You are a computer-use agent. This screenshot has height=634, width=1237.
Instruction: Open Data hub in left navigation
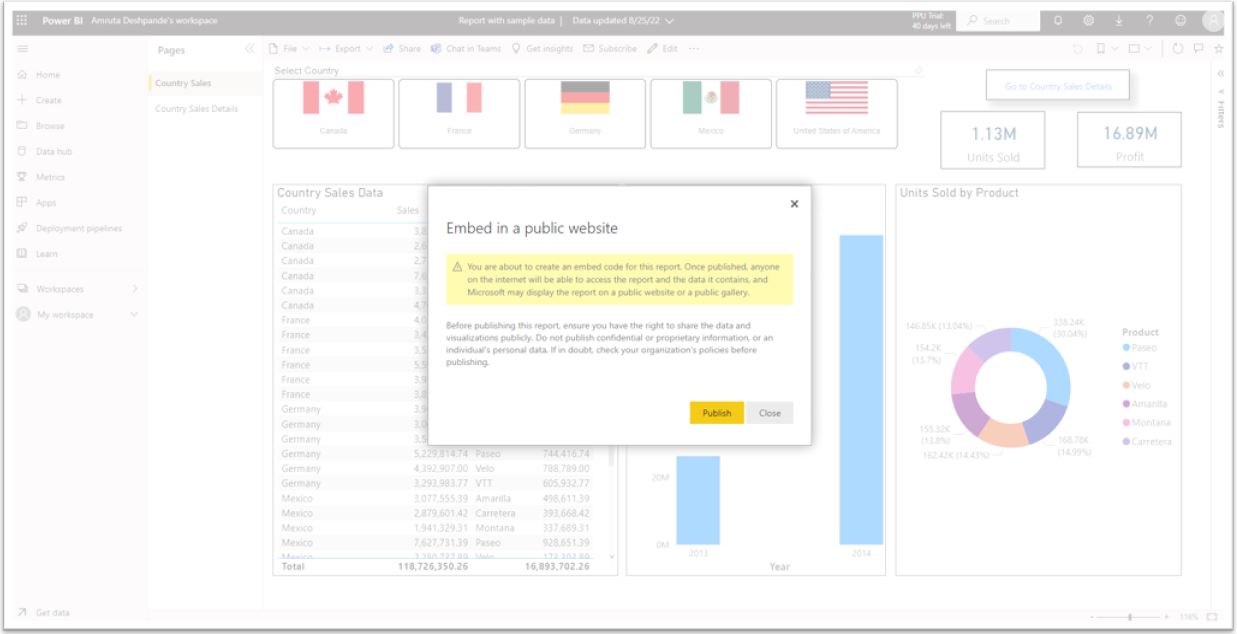coord(54,152)
